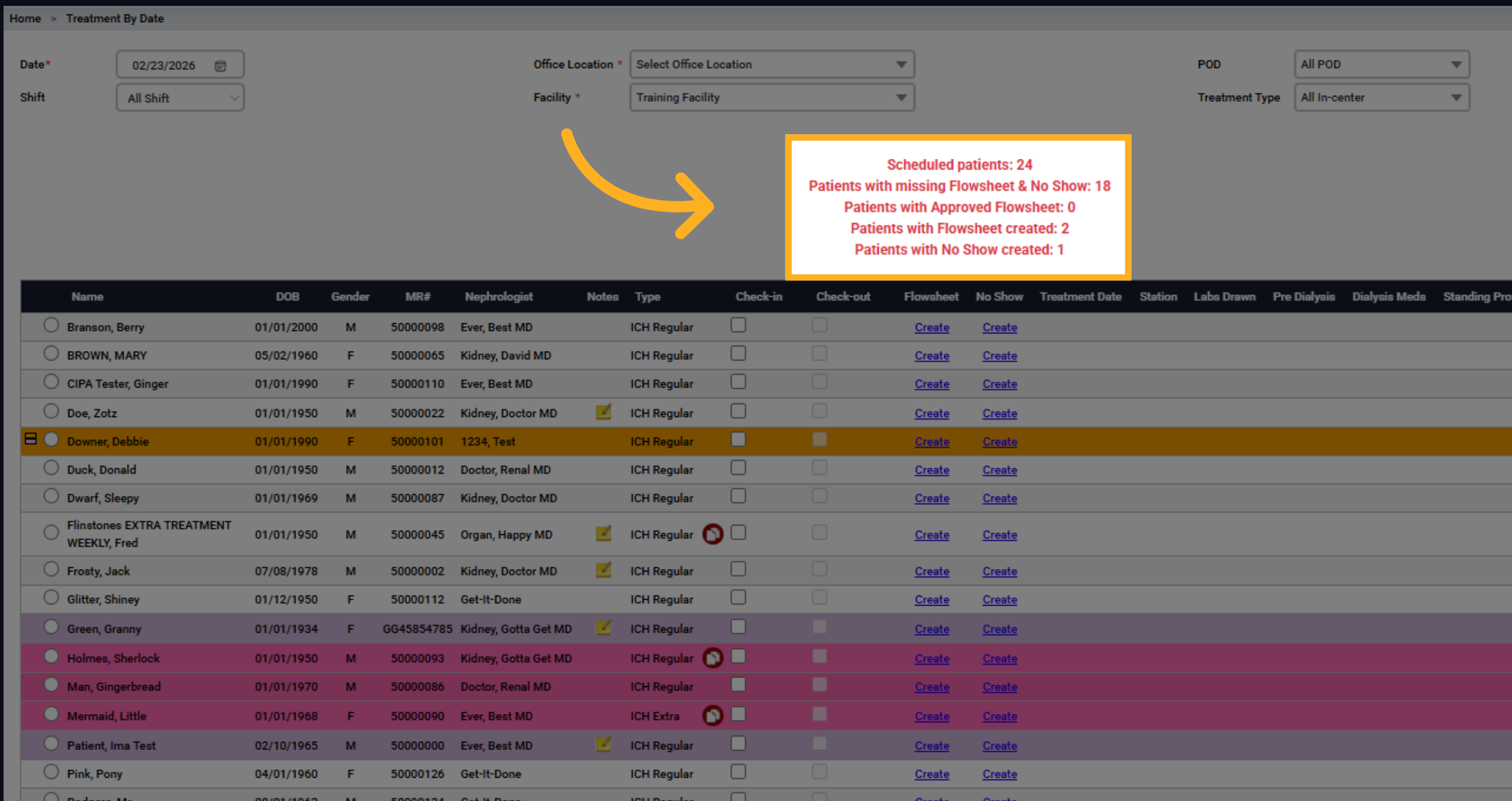Click the Treatment Date column header

[x=1080, y=297]
